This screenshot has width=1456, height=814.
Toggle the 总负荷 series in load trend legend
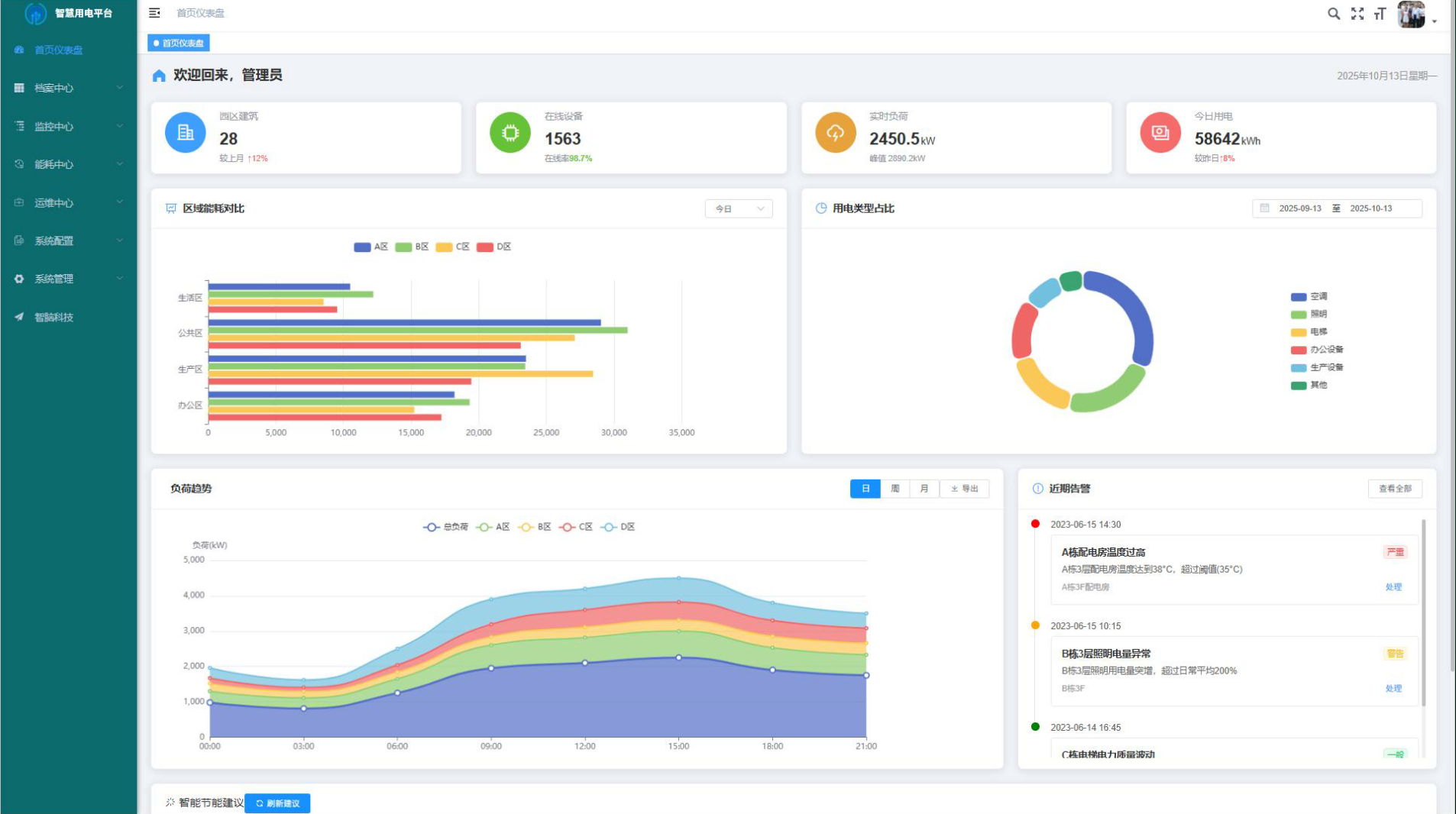tap(445, 527)
